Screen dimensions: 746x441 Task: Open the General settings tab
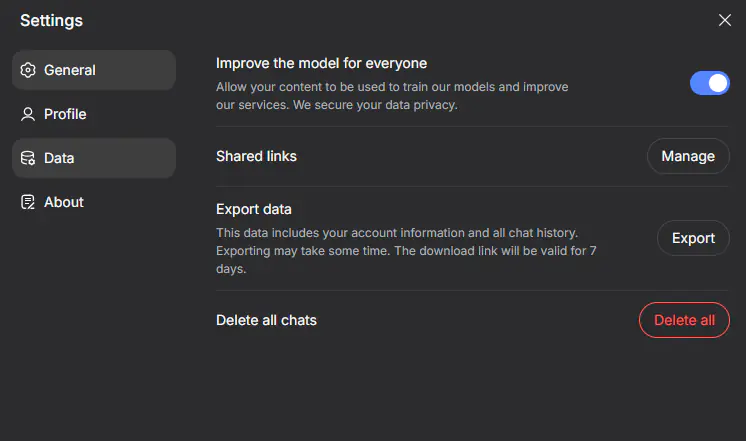pos(94,70)
